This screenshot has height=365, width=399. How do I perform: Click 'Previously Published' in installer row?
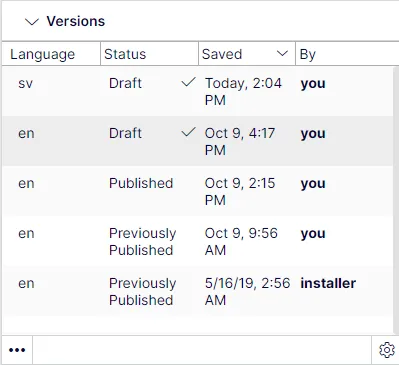click(142, 292)
